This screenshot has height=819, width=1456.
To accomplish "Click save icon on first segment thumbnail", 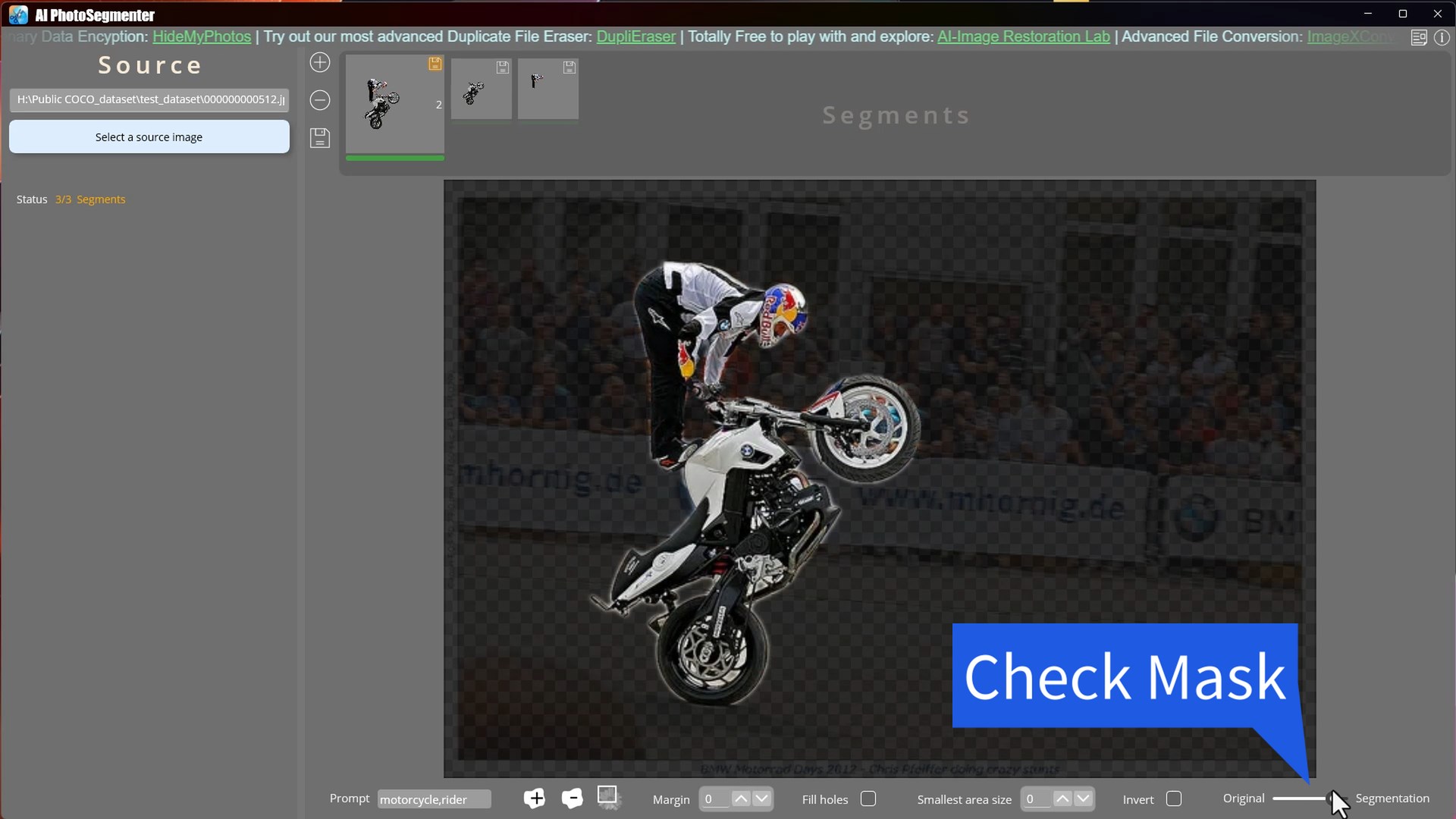I will pyautogui.click(x=435, y=64).
